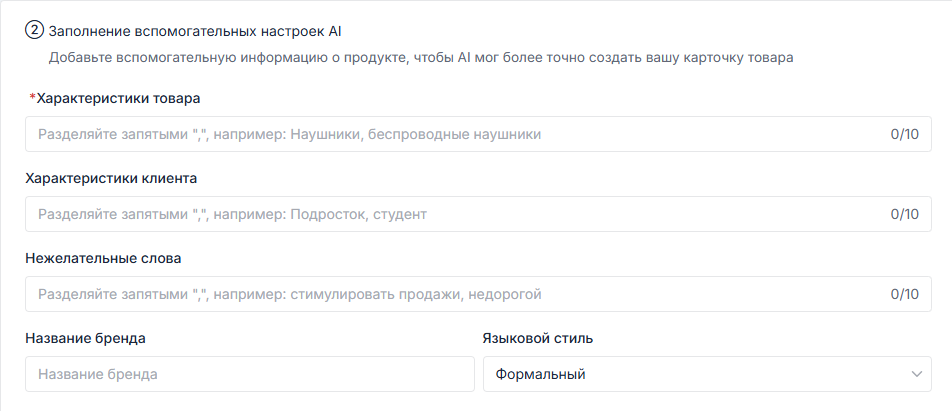Click the Характеристики клиента label

(111, 178)
